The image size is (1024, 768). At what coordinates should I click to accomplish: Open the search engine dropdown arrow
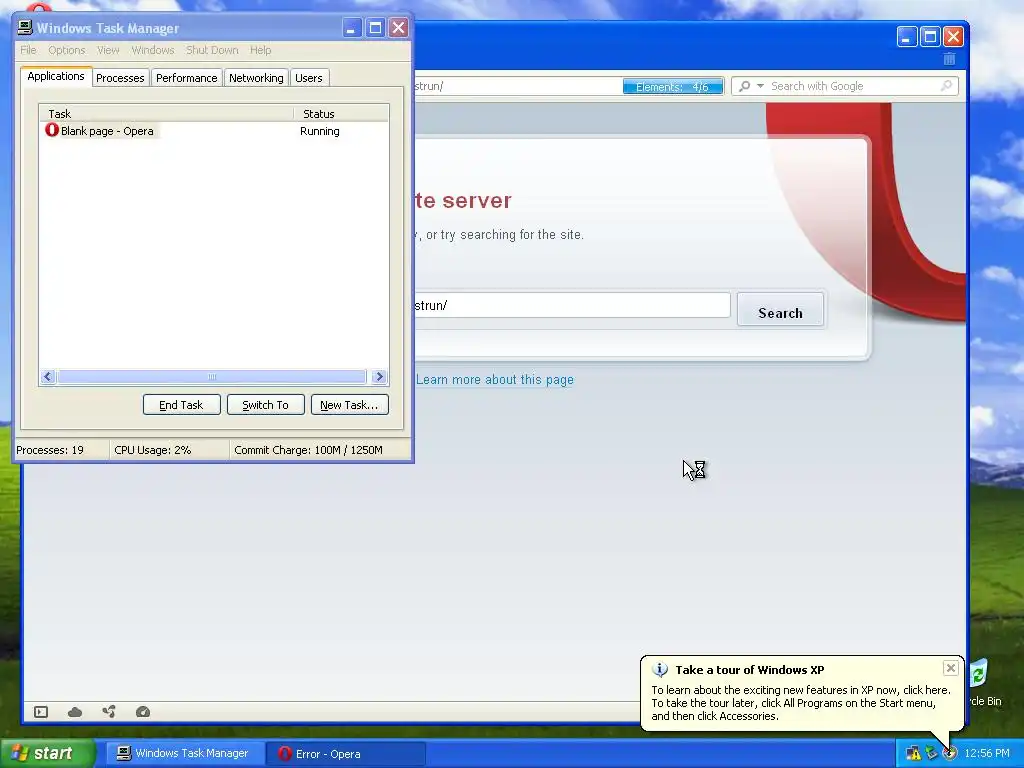coord(760,86)
